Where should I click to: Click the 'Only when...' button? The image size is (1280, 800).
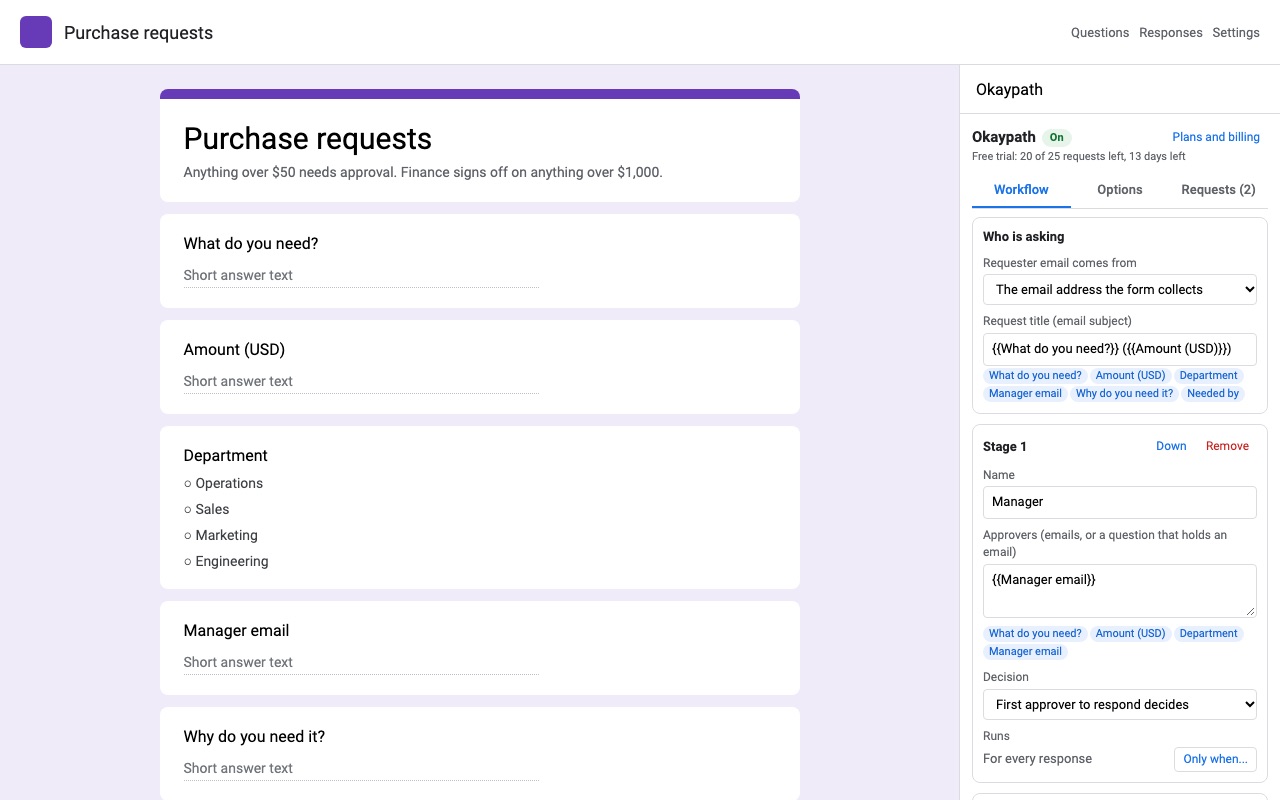click(1215, 759)
